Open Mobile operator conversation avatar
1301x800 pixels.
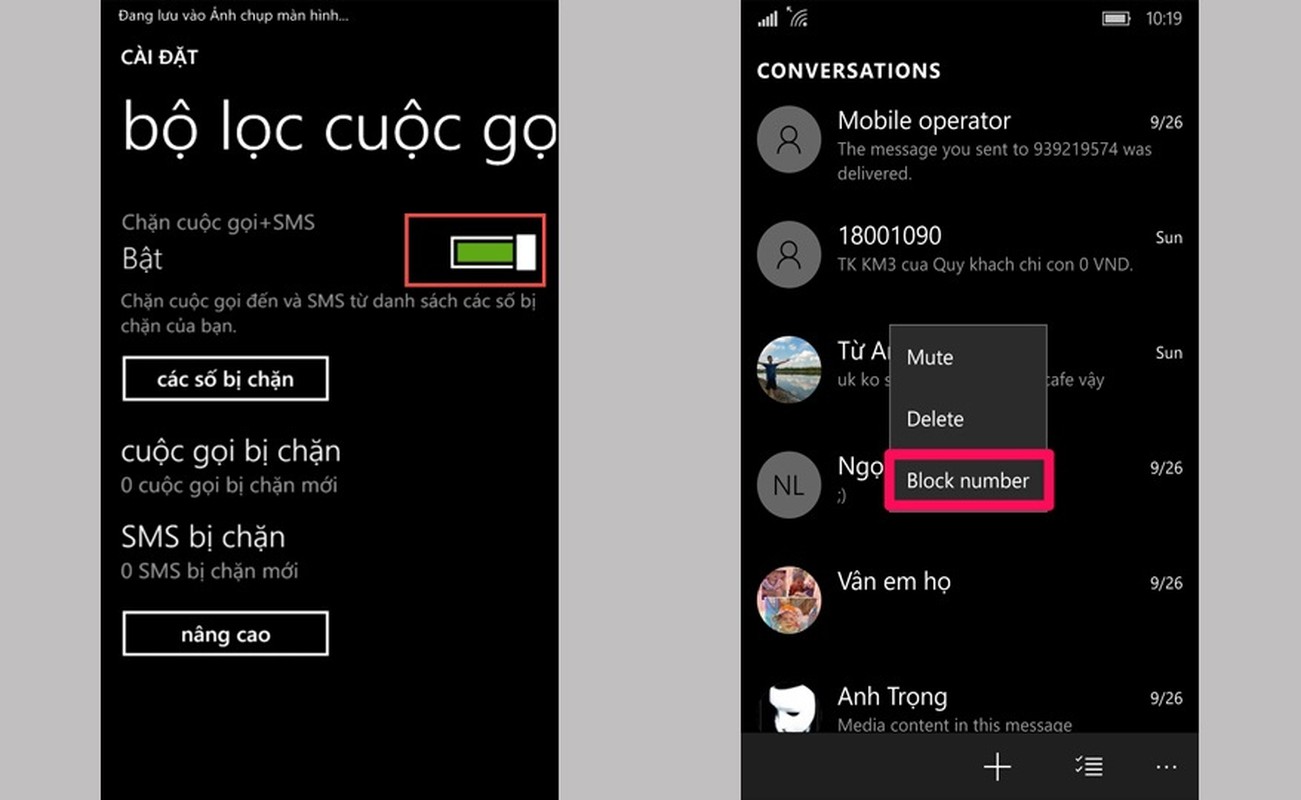coord(789,139)
